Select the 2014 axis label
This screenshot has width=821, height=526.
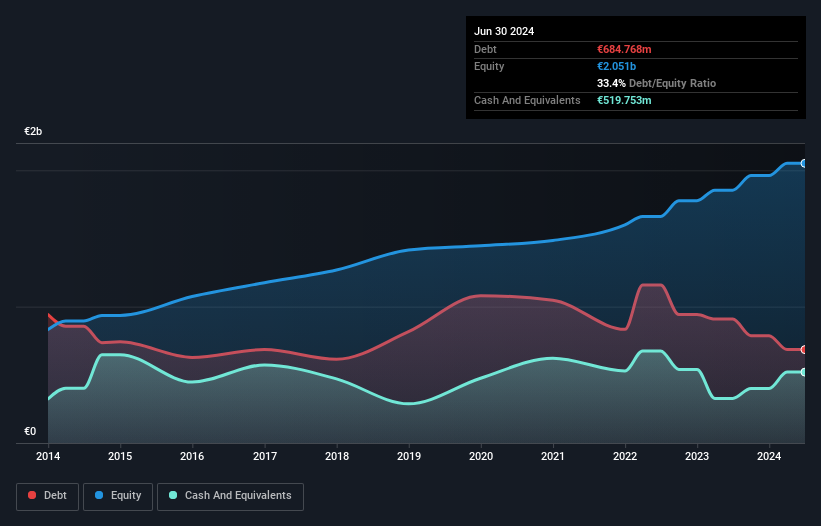[48, 456]
